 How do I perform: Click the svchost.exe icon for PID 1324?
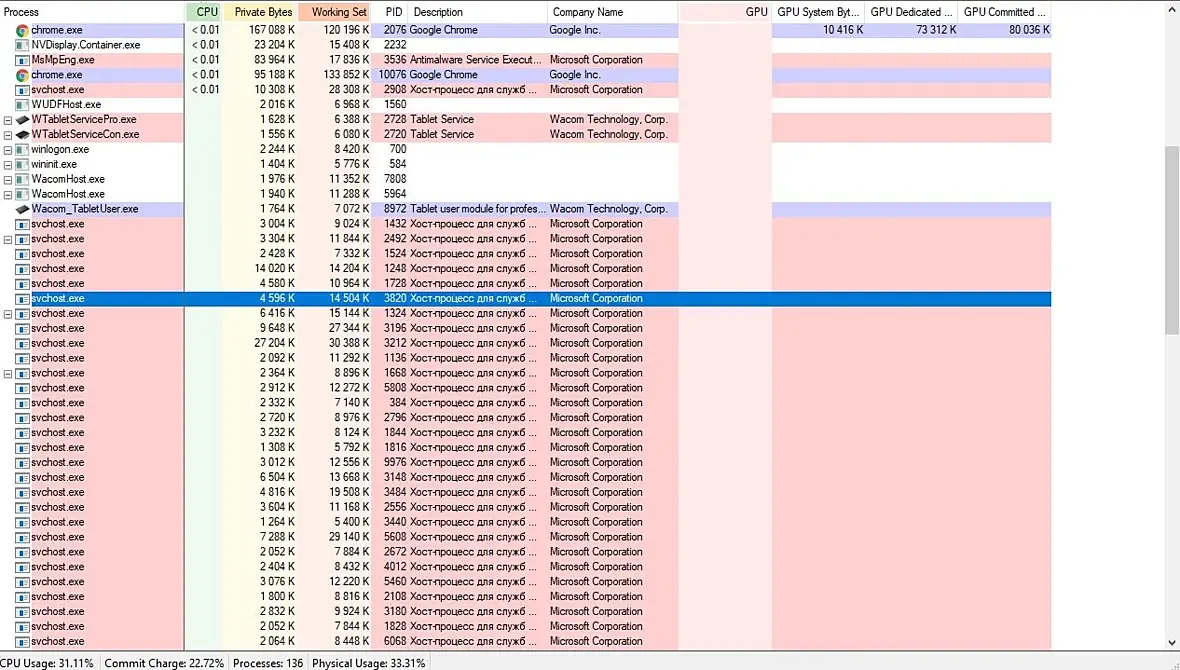pos(23,313)
